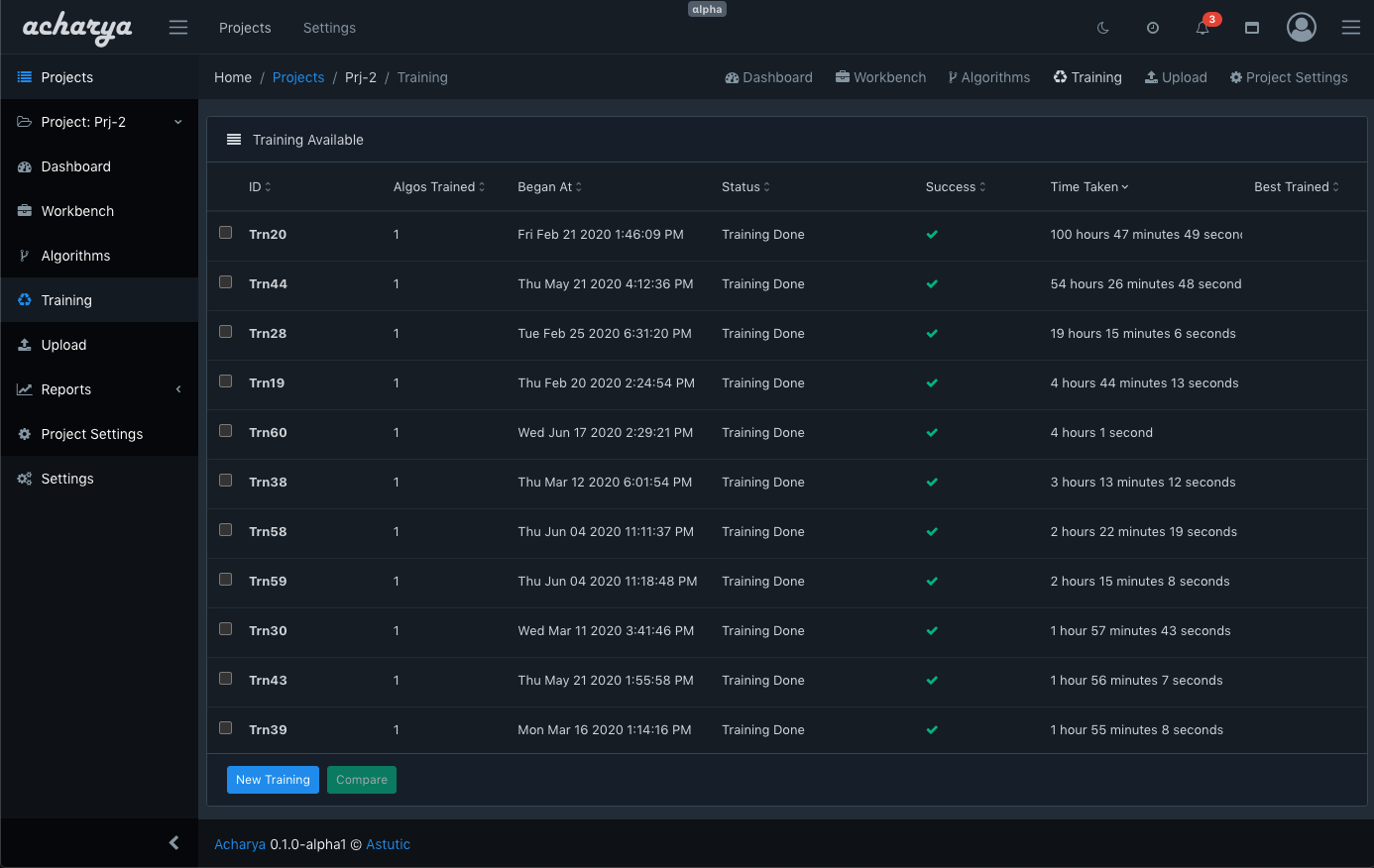Screen dimensions: 1374x868
Task: Click the window icon in top bar
Action: 1251,28
